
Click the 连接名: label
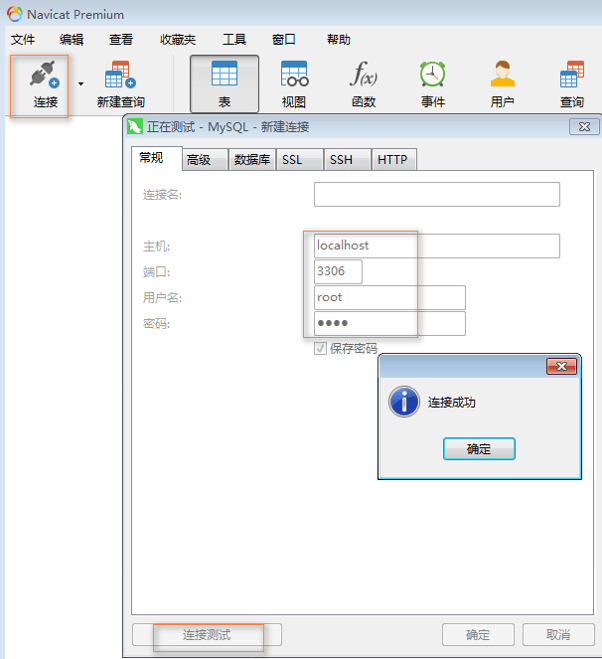[x=162, y=195]
